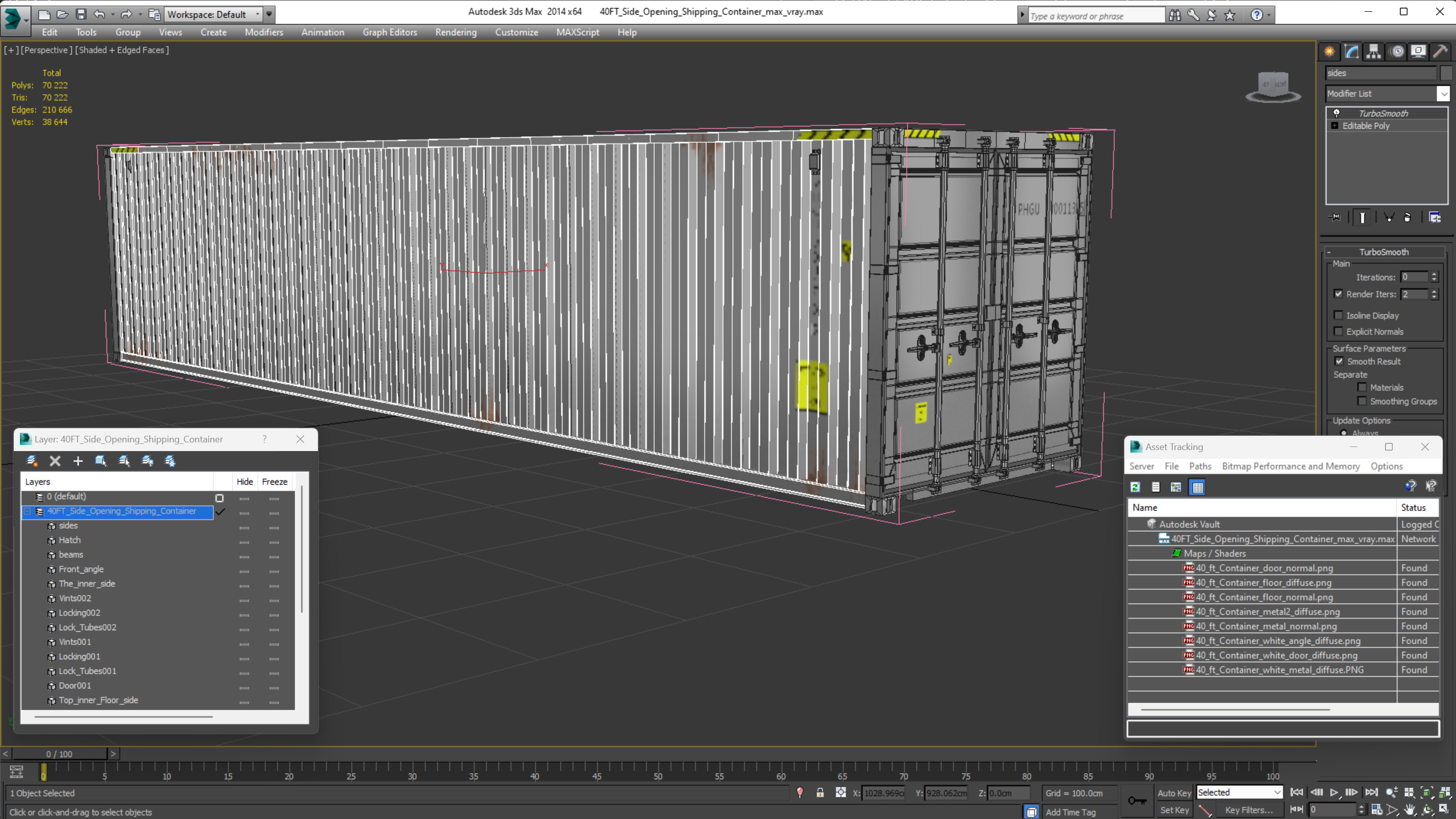
Task: Refresh the Asset Tracking list
Action: (1135, 487)
